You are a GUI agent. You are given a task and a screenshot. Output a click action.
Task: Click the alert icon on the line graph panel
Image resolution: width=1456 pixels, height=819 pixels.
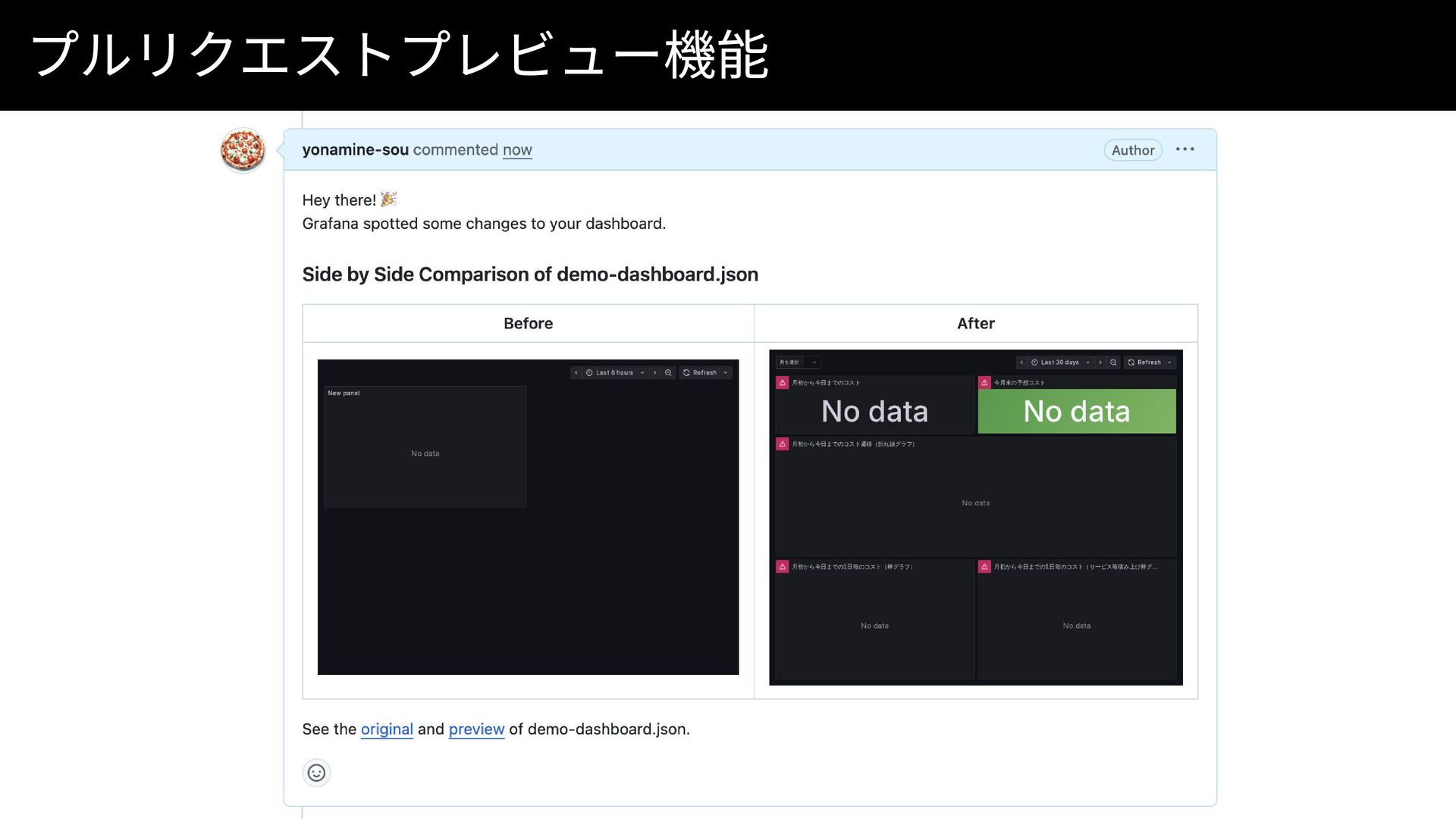(x=783, y=444)
